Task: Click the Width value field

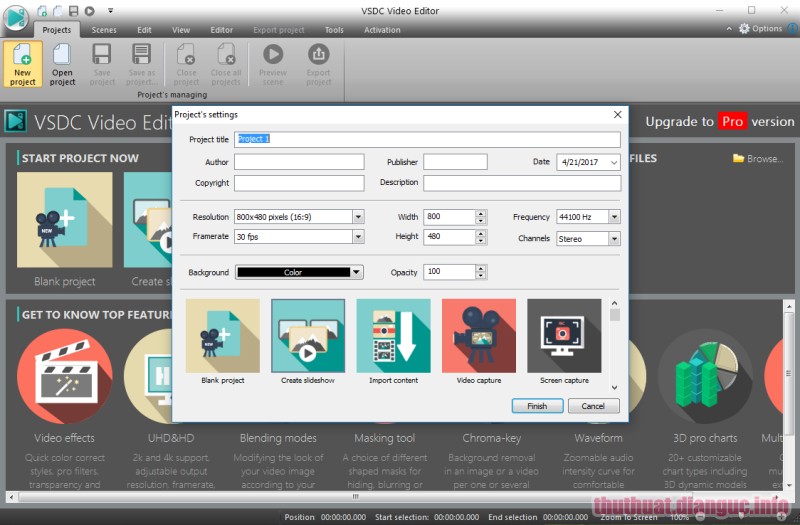Action: (x=449, y=217)
